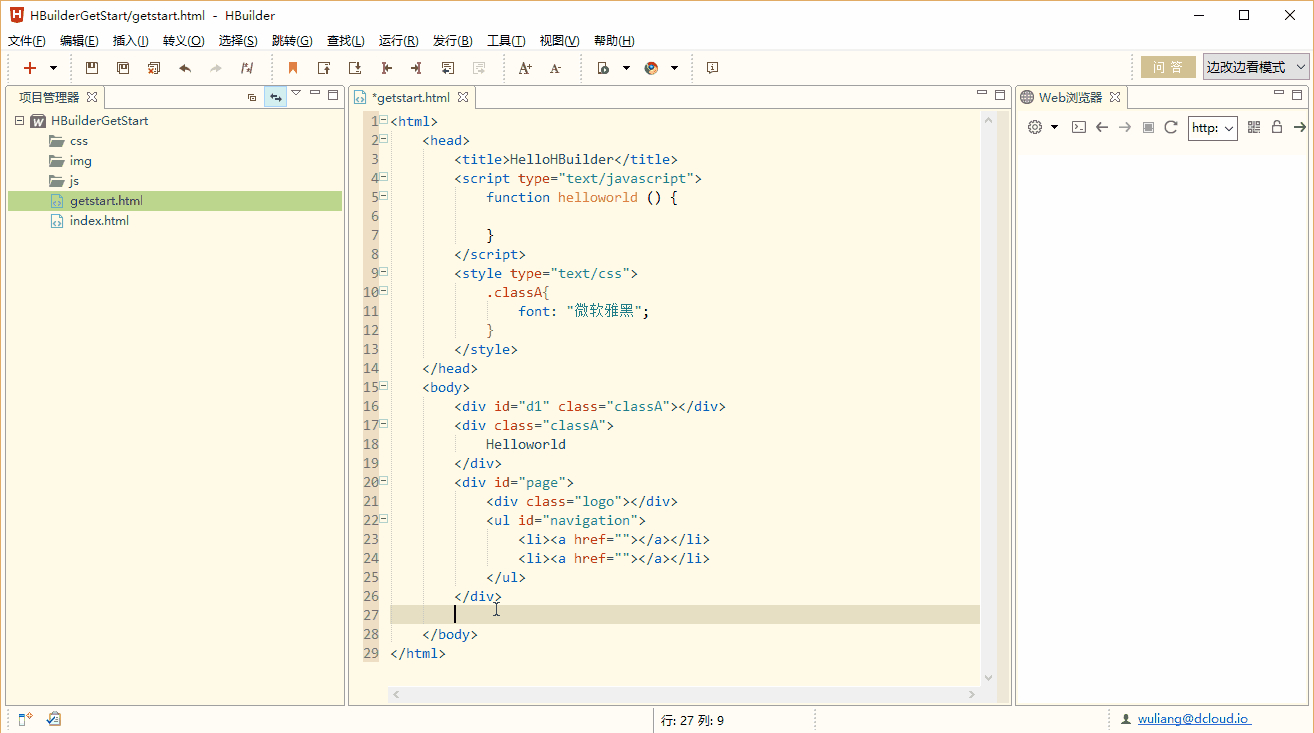Open the 查找(L) menu
1314x733 pixels.
pyautogui.click(x=346, y=41)
